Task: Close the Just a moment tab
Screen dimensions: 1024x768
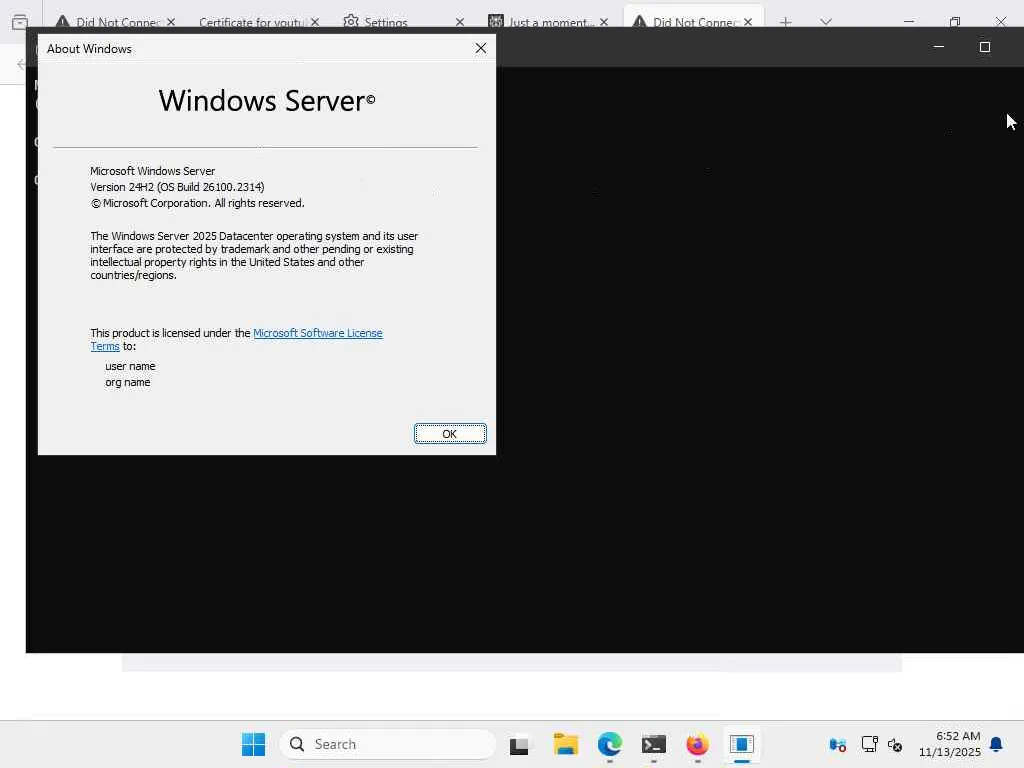Action: (604, 22)
